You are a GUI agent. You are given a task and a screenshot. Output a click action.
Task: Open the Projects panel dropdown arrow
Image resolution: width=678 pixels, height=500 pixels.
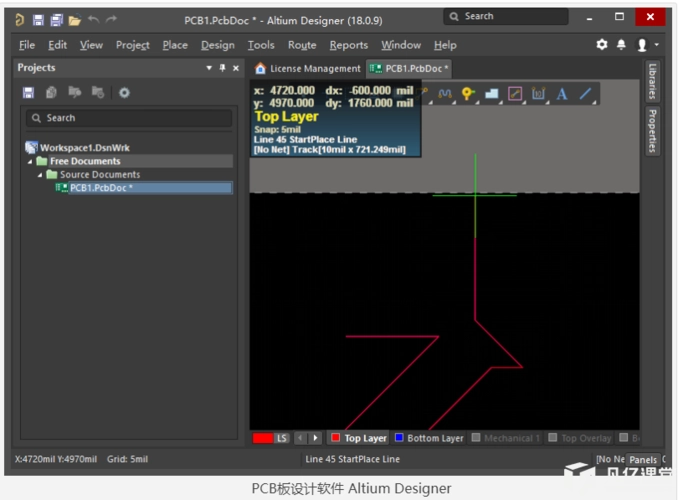[209, 68]
